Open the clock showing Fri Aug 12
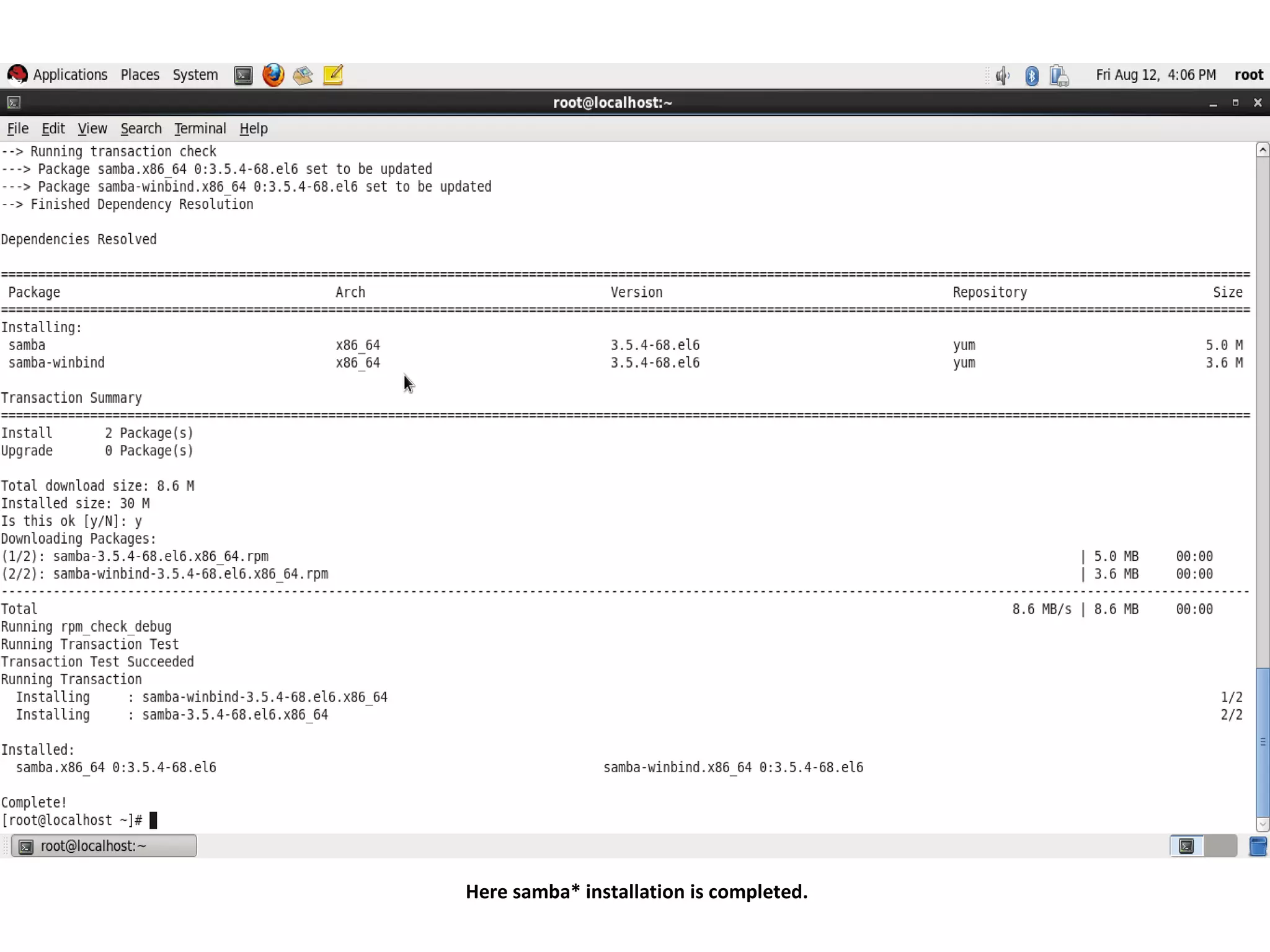The width and height of the screenshot is (1270, 952). point(1156,75)
